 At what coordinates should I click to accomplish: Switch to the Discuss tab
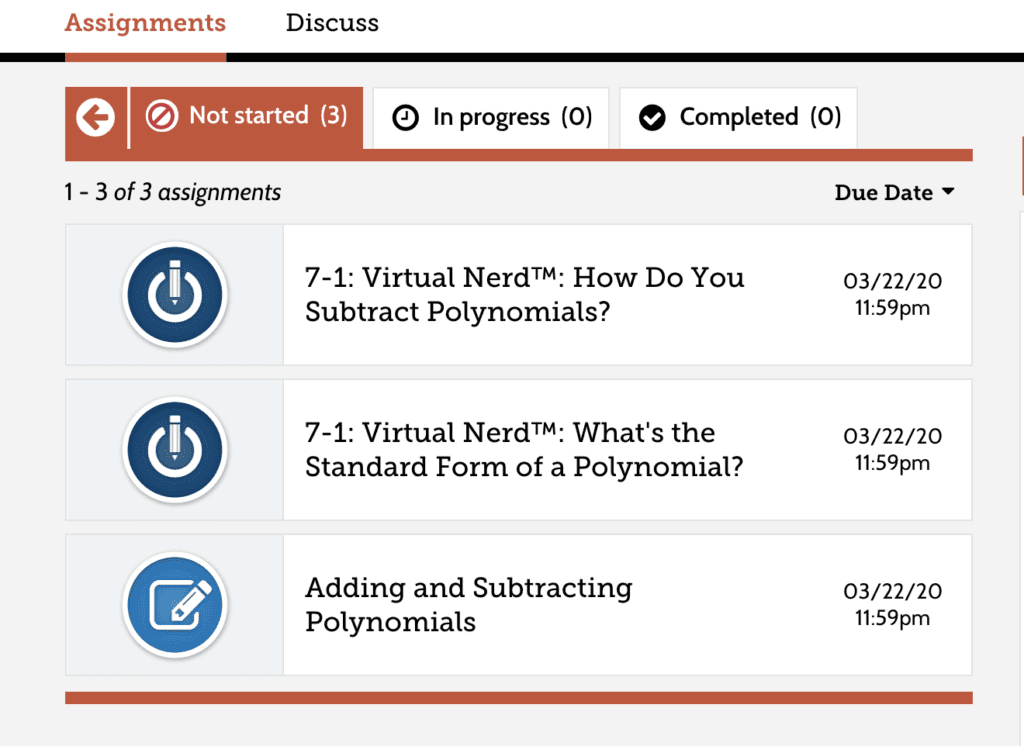pyautogui.click(x=332, y=23)
